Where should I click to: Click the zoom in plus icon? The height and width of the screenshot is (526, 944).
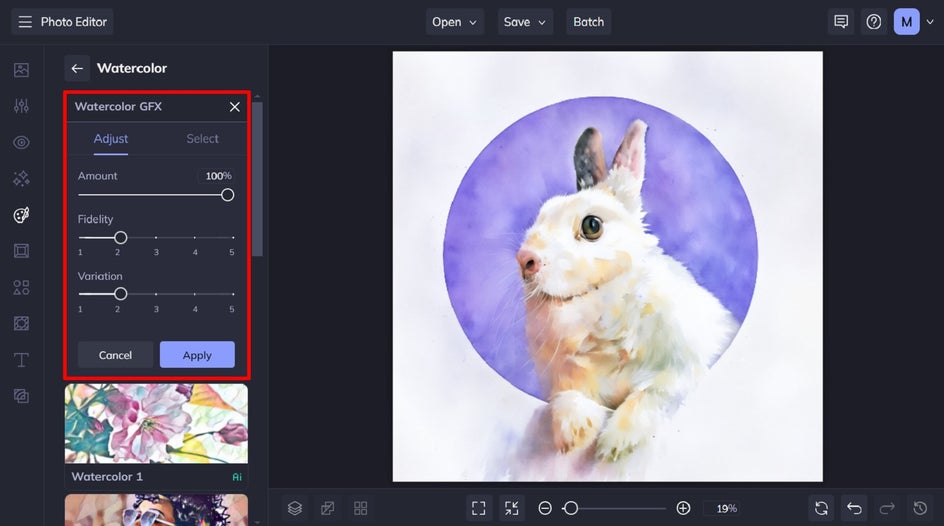(x=683, y=508)
